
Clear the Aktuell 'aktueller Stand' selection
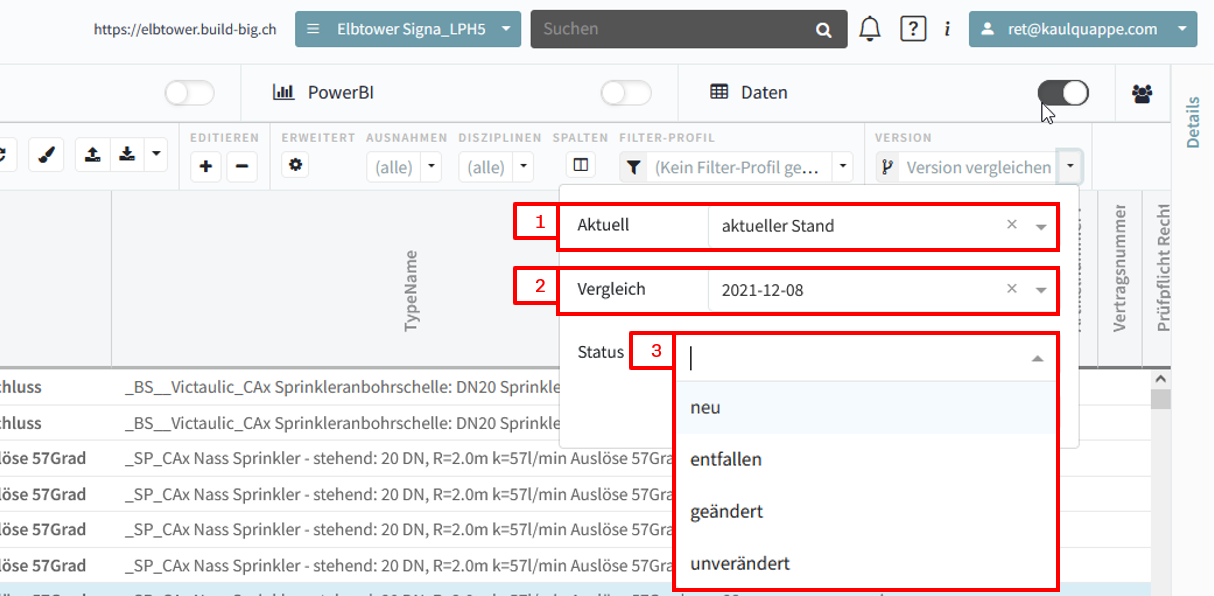[x=1011, y=225]
